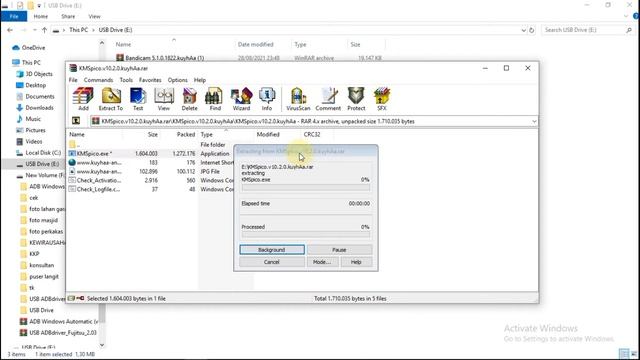
Task: Click the Add toolbar icon in WinRAR
Action: (x=83, y=99)
